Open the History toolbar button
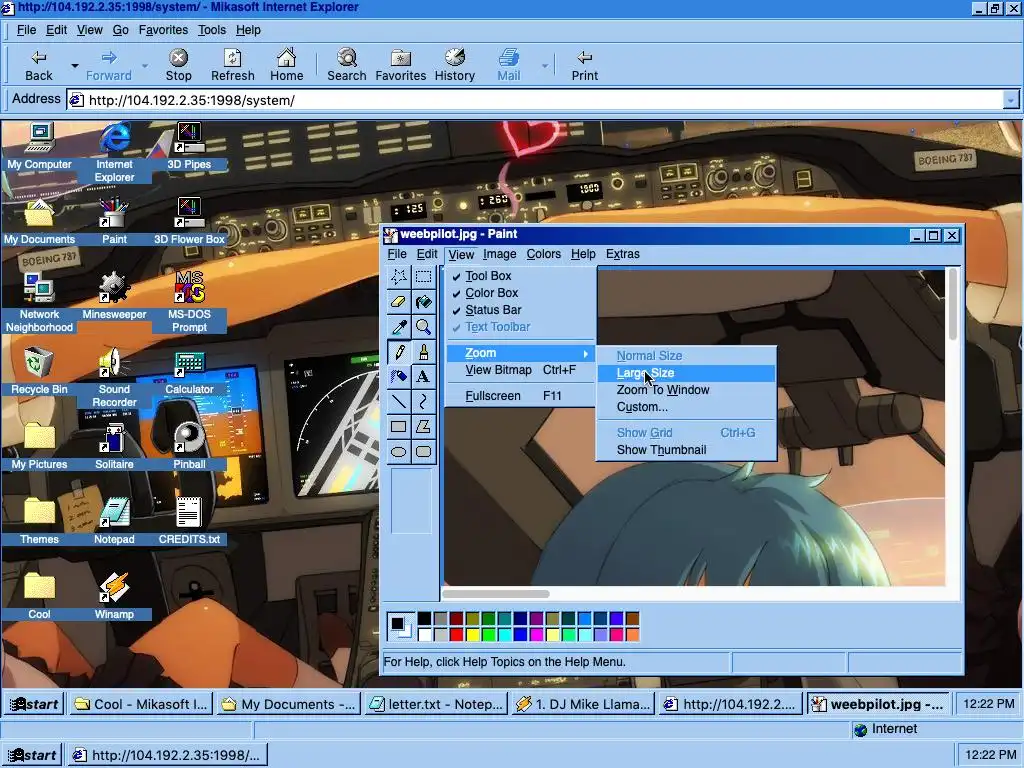Viewport: 1024px width, 768px height. 455,65
